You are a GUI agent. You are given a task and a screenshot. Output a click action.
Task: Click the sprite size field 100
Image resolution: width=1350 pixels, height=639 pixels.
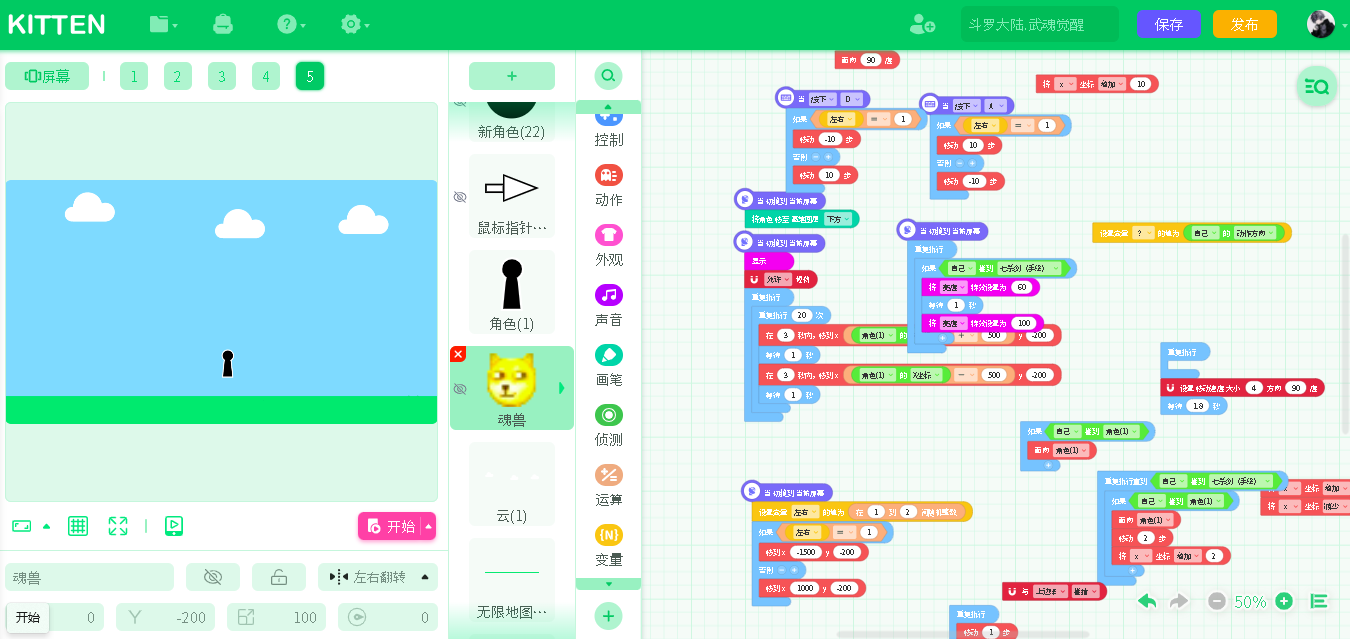[276, 617]
